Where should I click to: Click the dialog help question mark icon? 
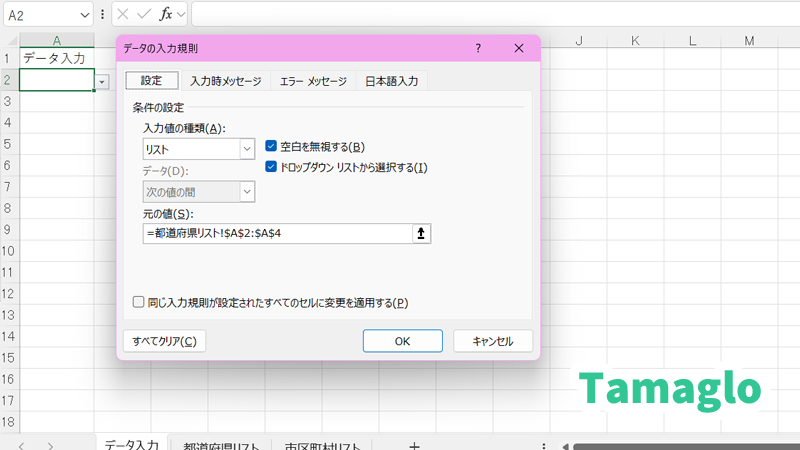point(478,48)
